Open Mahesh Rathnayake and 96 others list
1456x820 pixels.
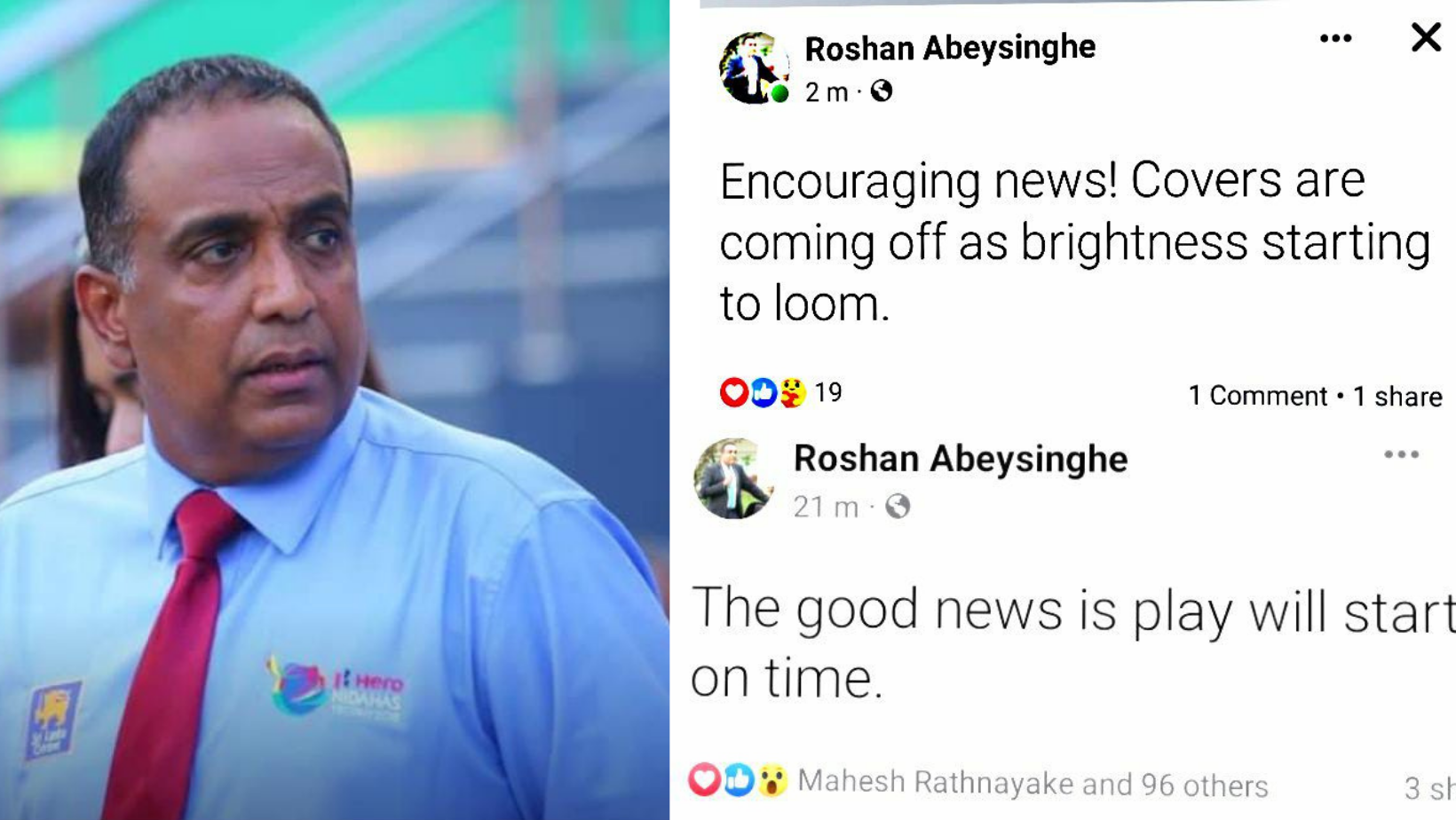click(x=1033, y=784)
